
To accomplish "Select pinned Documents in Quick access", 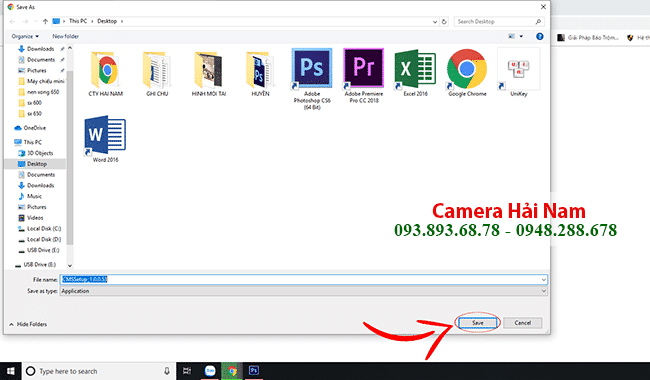I will pos(41,60).
